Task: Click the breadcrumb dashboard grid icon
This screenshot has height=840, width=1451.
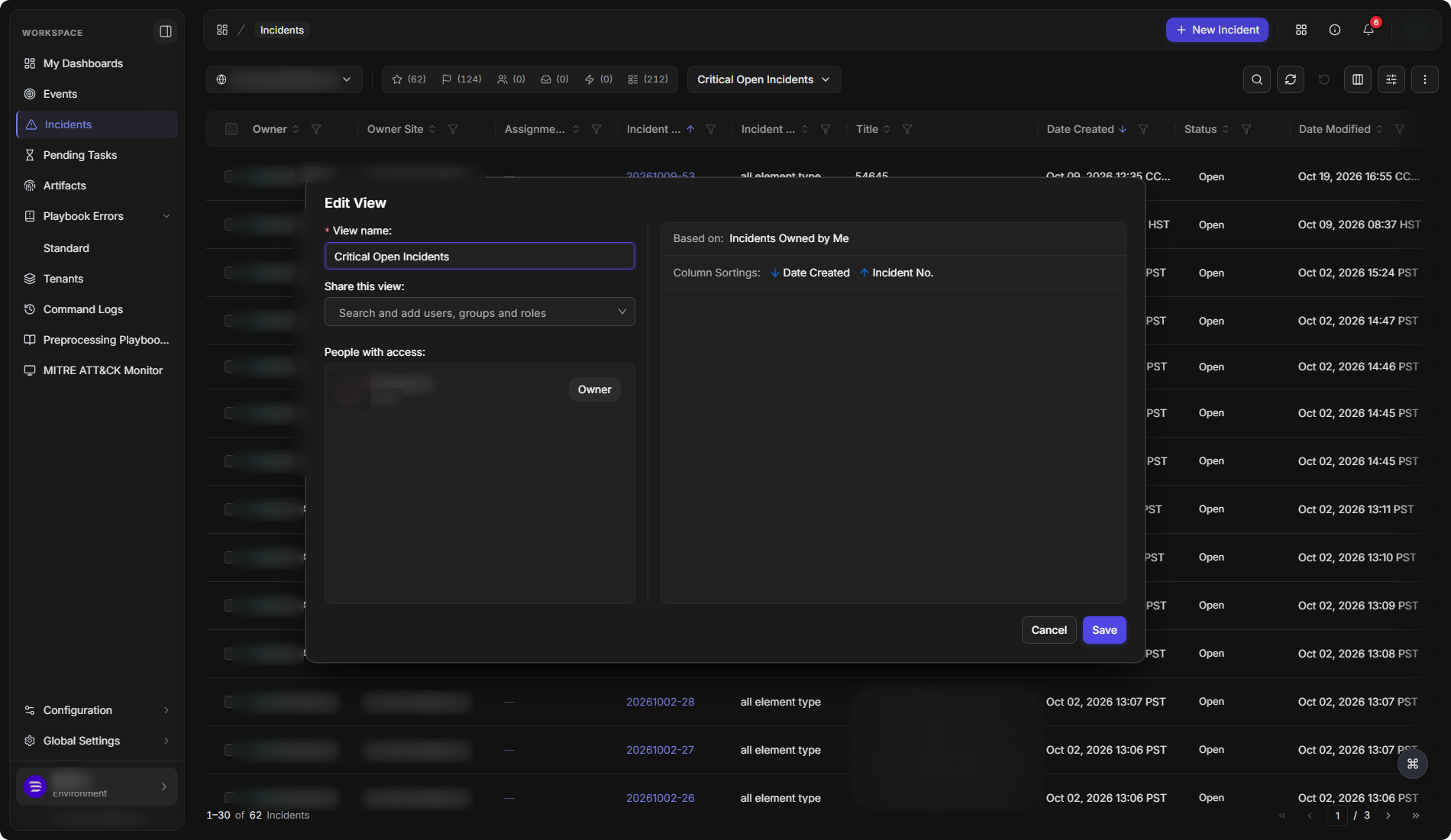Action: click(x=222, y=30)
